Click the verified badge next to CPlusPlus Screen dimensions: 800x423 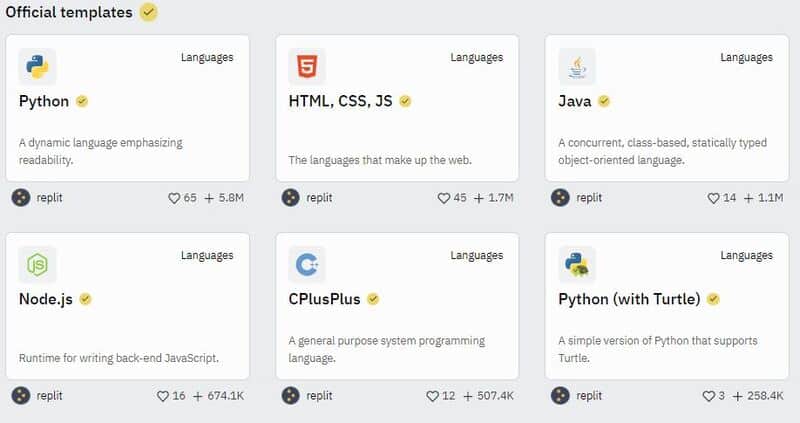[x=373, y=299]
